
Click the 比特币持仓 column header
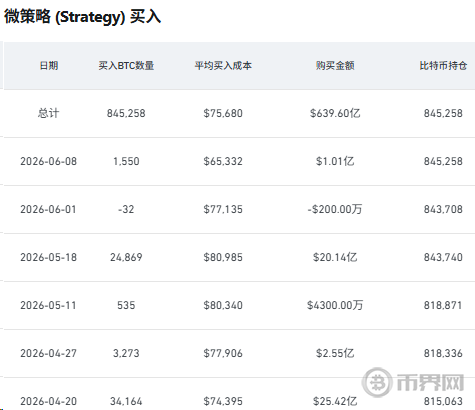point(443,65)
